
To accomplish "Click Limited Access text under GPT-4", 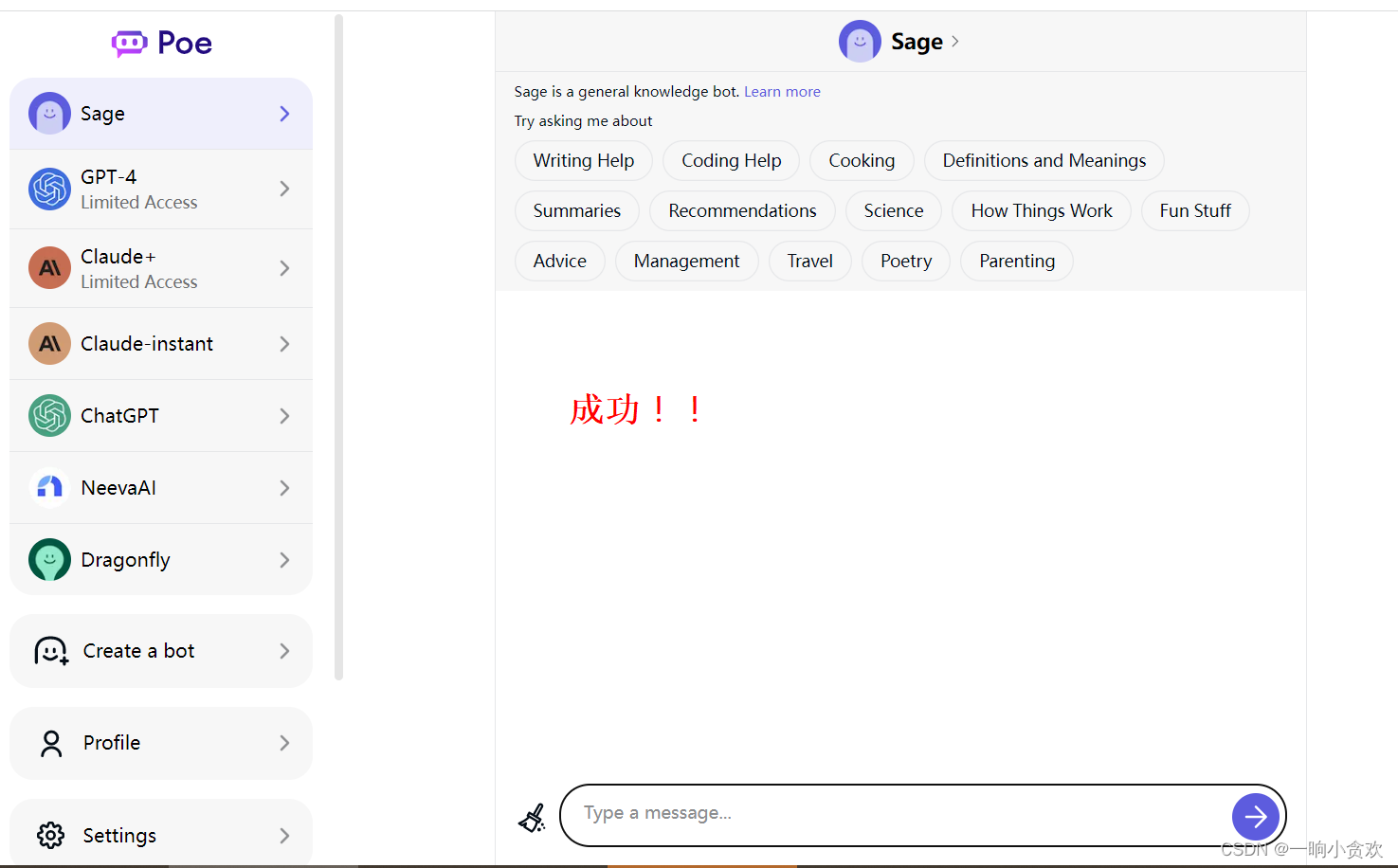I will coord(139,203).
